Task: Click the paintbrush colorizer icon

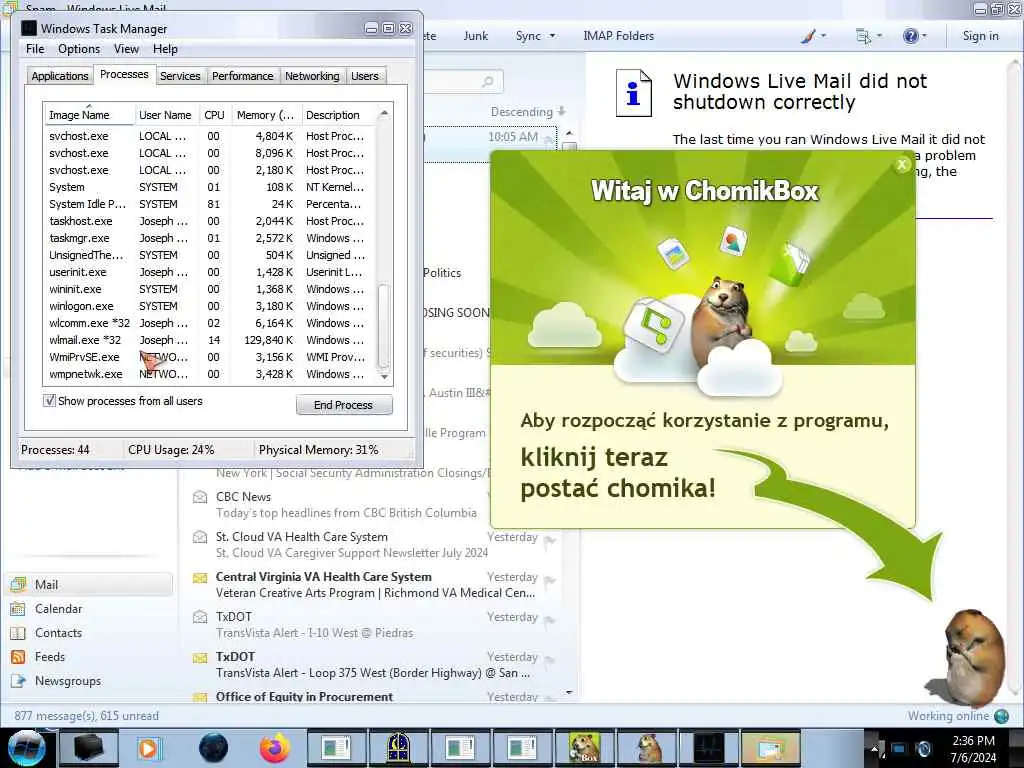Action: pos(808,36)
